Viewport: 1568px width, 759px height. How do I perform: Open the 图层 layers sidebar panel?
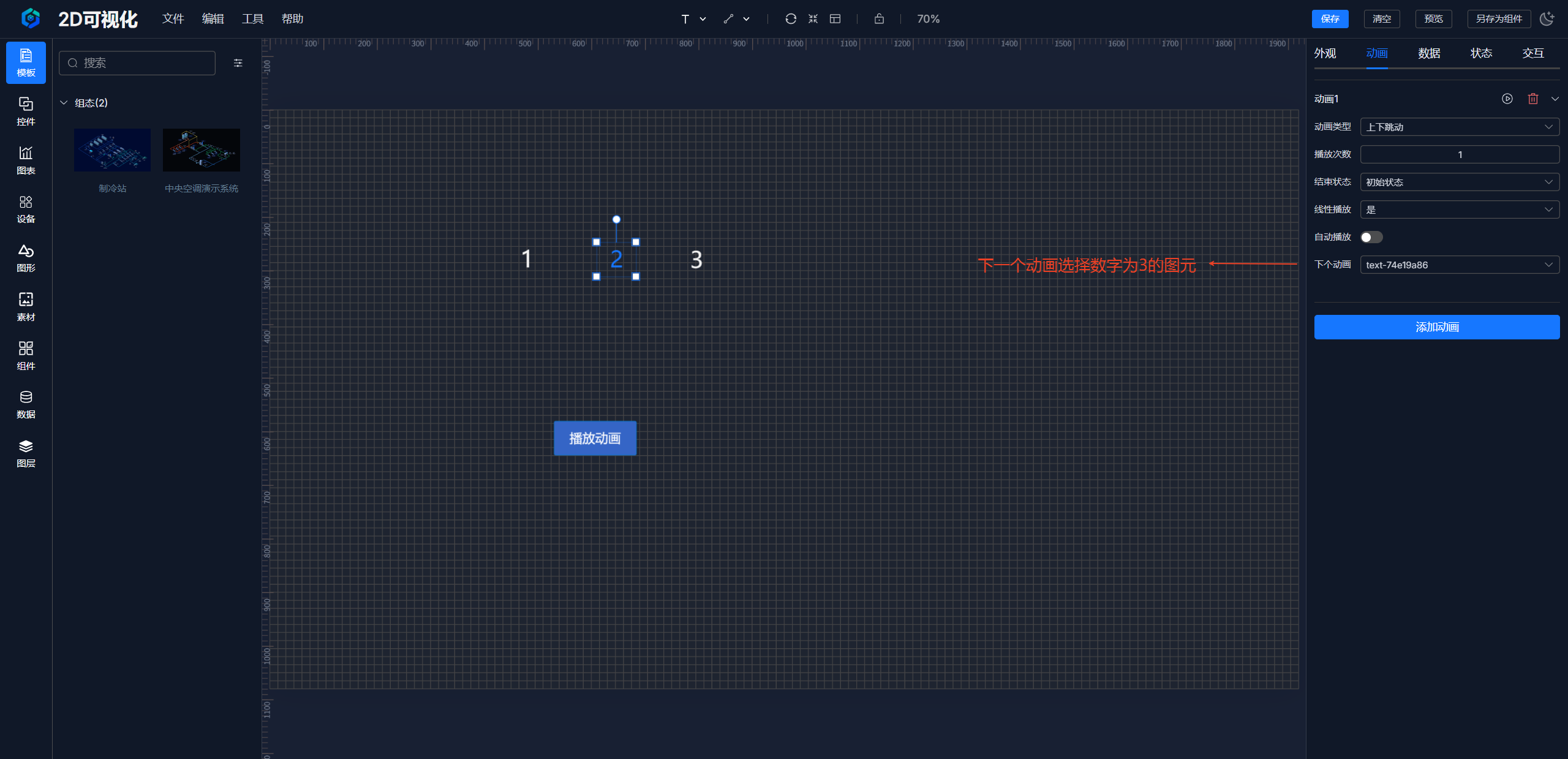point(26,453)
